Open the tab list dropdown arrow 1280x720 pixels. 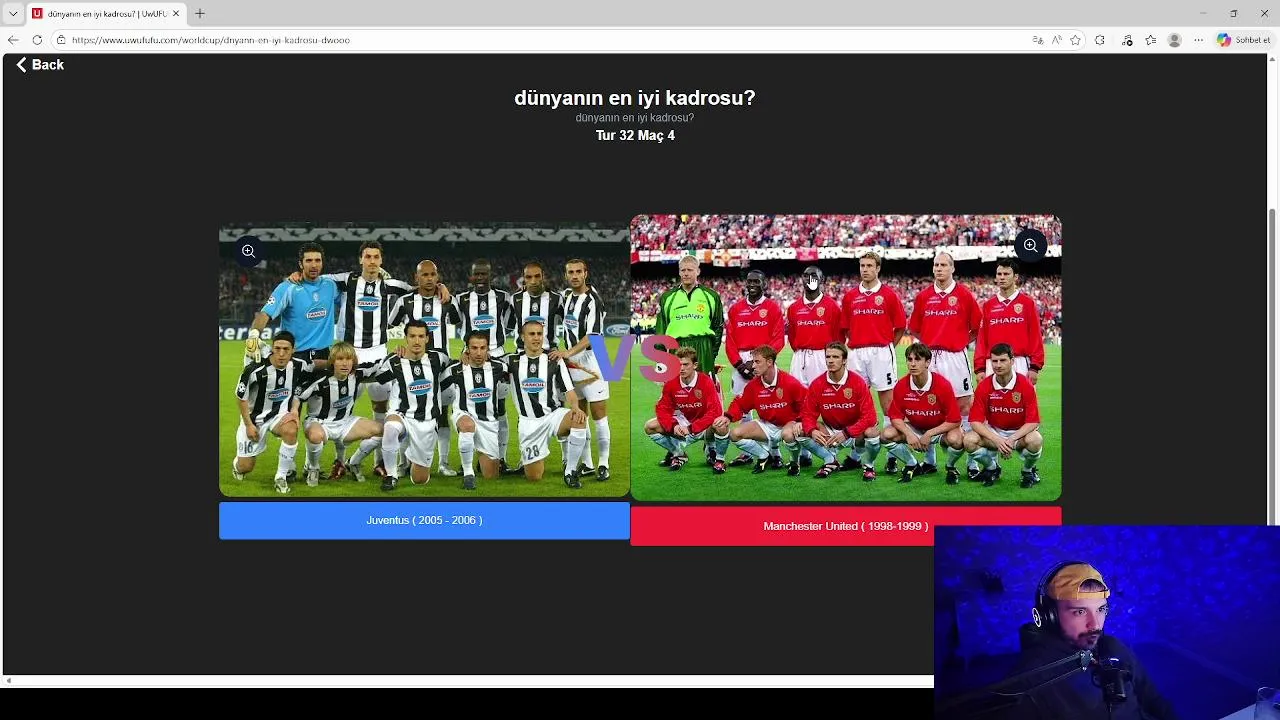tap(13, 14)
